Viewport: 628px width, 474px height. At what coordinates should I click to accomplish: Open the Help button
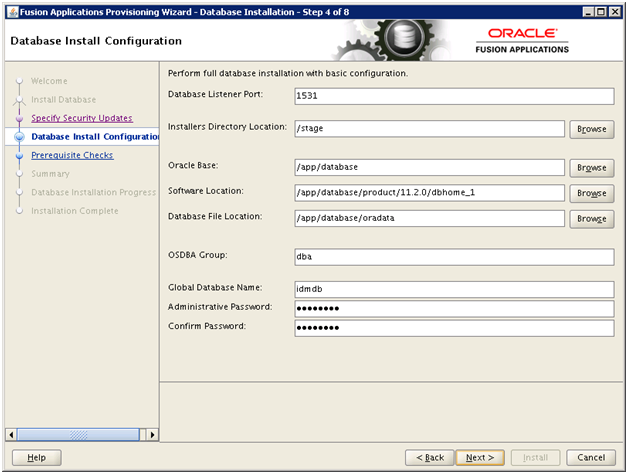(36, 458)
